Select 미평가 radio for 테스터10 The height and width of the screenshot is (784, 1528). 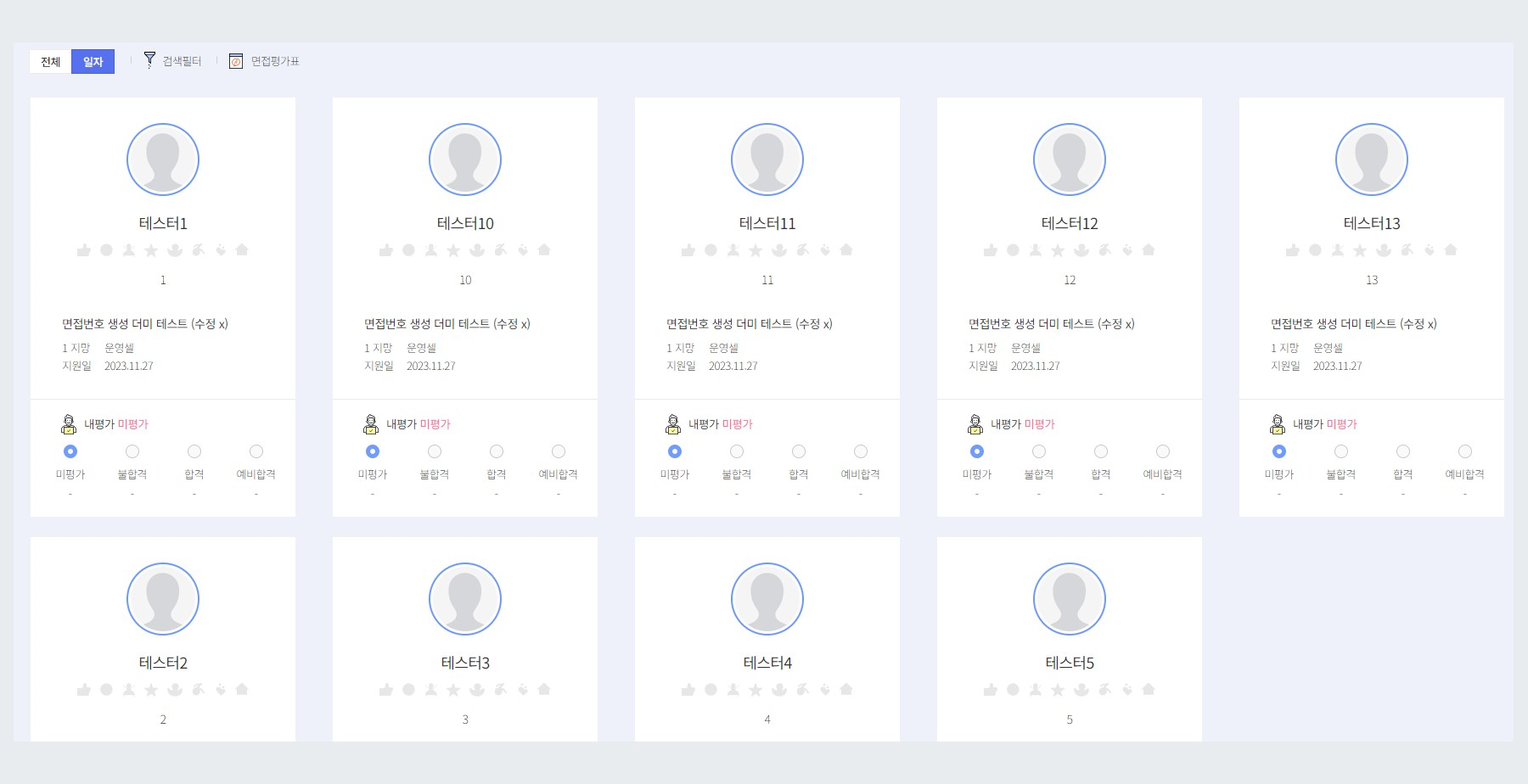click(x=373, y=451)
